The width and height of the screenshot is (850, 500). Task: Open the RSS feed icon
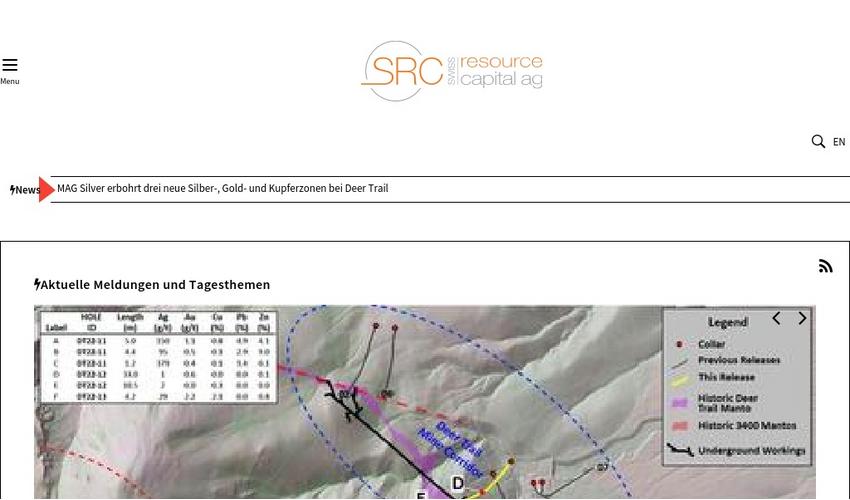point(825,266)
